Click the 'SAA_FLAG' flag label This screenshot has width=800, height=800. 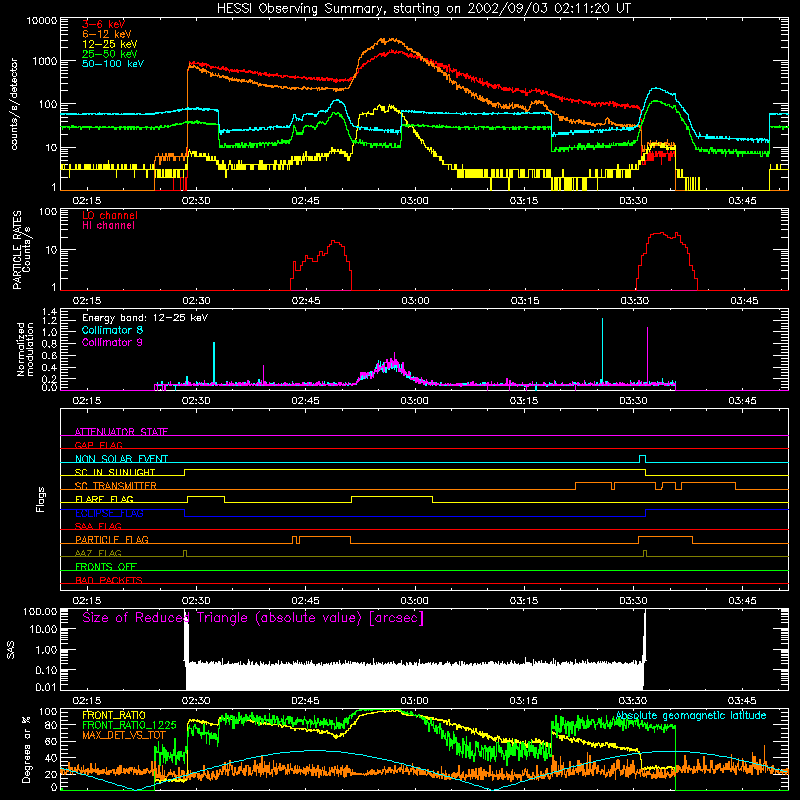point(98,526)
